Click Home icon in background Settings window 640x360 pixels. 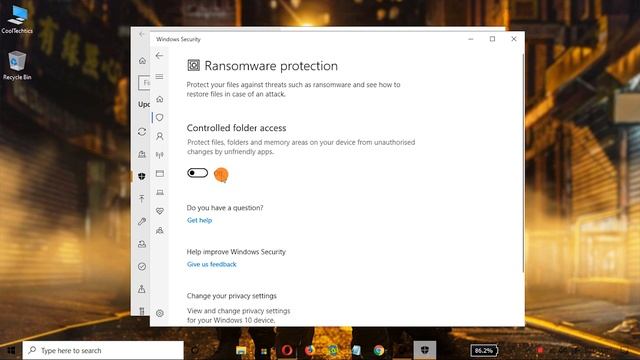pyautogui.click(x=142, y=61)
